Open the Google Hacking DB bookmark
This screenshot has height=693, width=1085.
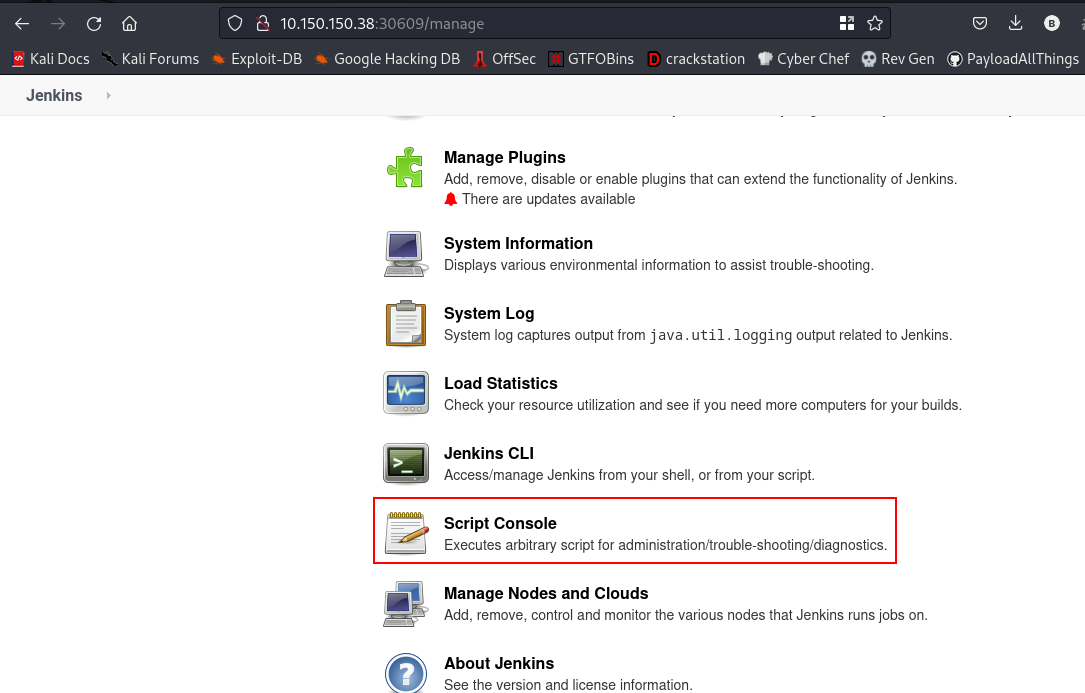coord(387,59)
